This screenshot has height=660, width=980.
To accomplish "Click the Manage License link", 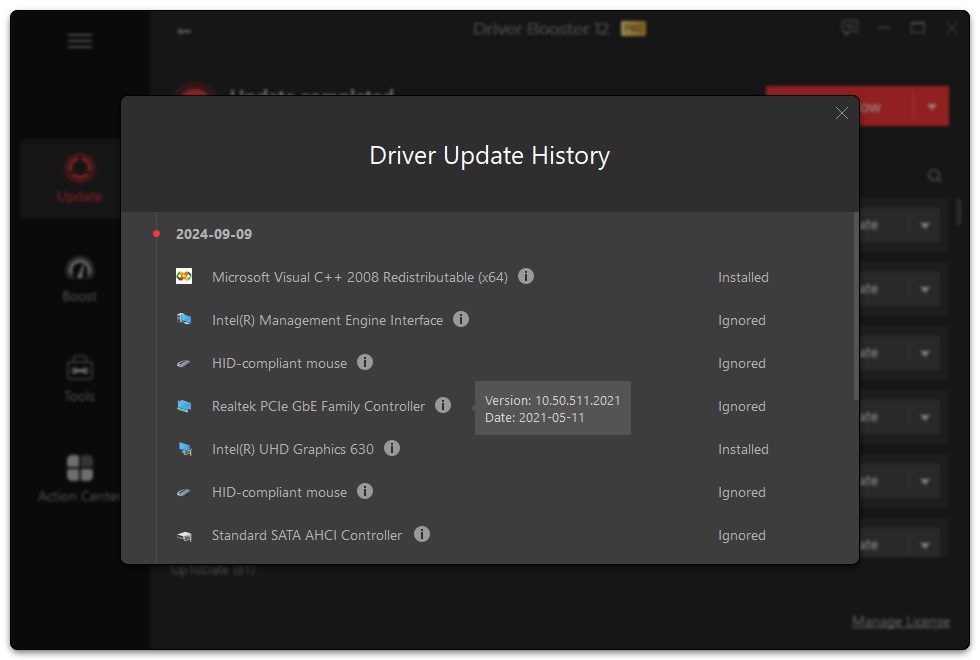I will click(901, 621).
